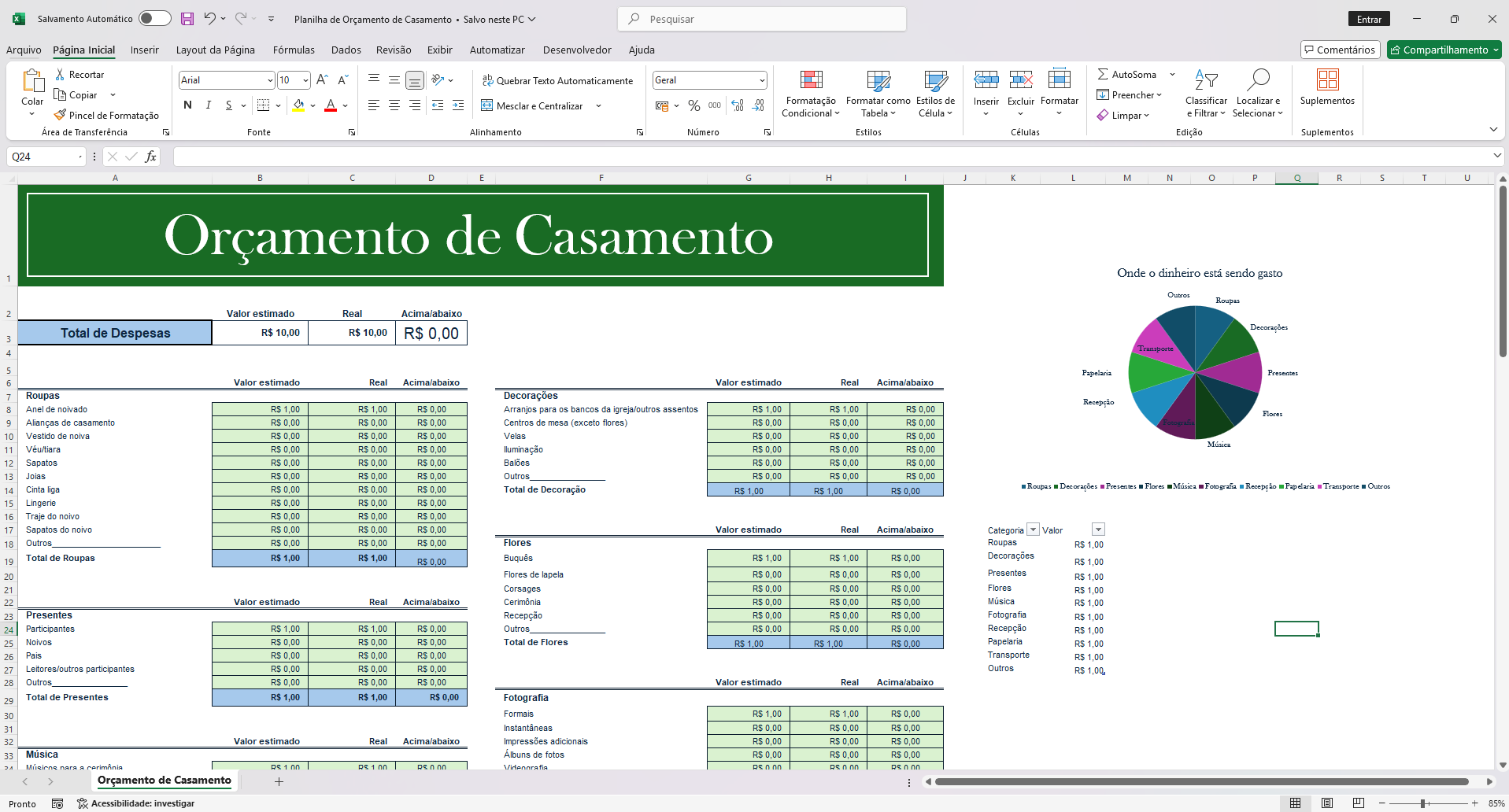Open the Arquivo menu
The height and width of the screenshot is (812, 1509).
click(24, 50)
